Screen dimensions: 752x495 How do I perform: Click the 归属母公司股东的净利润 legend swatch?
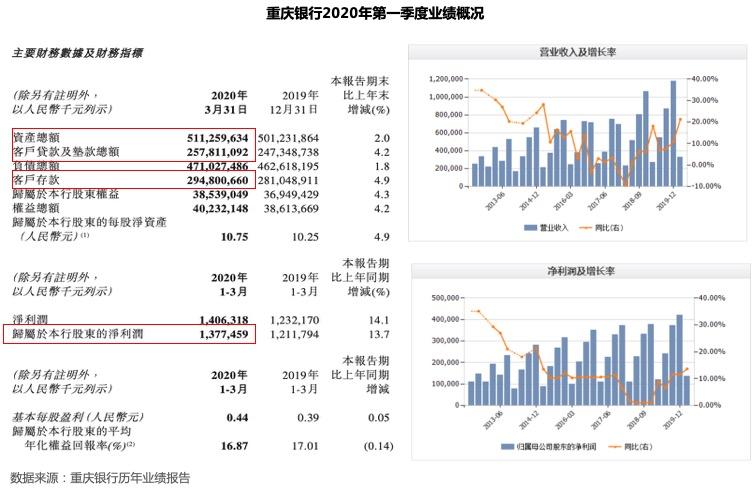pos(507,447)
